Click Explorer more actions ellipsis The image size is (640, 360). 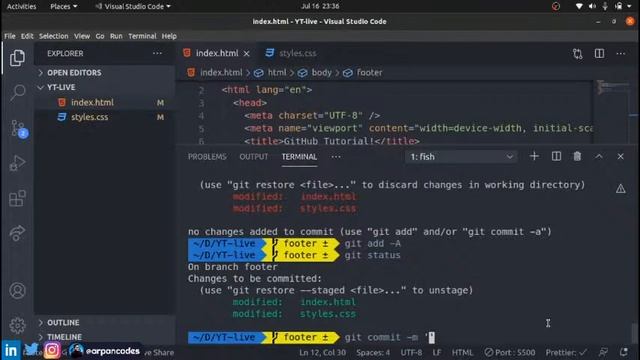pos(157,53)
